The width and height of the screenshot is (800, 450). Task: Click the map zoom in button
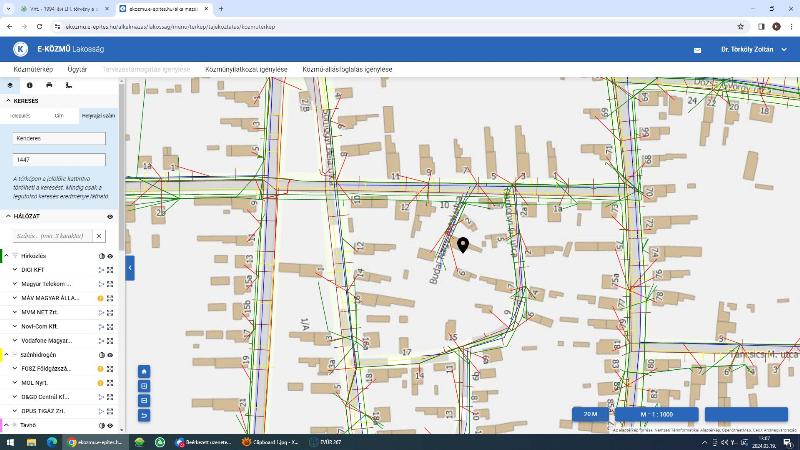(144, 386)
